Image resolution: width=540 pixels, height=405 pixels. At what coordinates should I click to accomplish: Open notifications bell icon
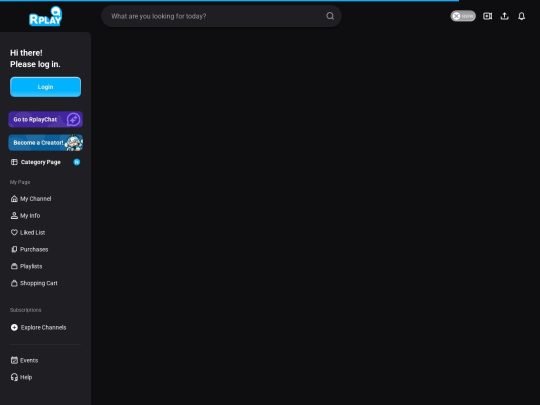521,16
